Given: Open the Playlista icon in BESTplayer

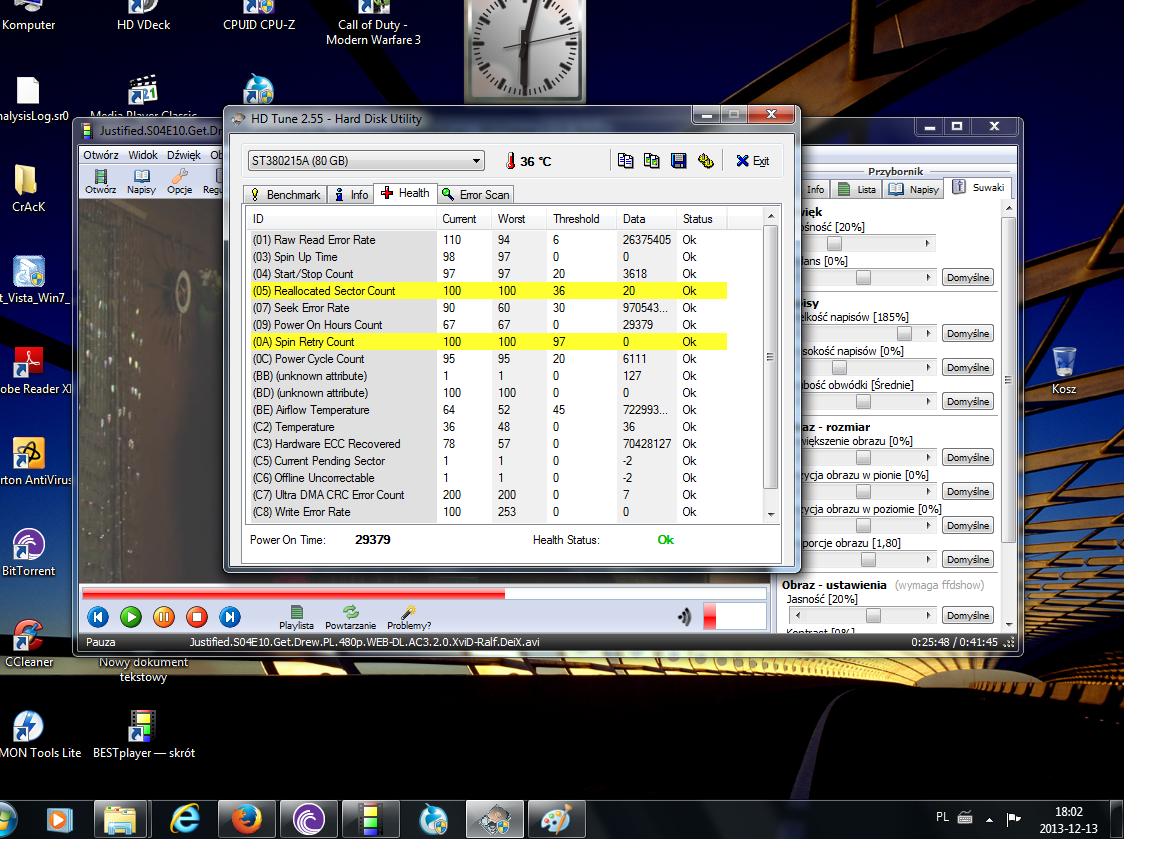Looking at the screenshot, I should coord(296,617).
